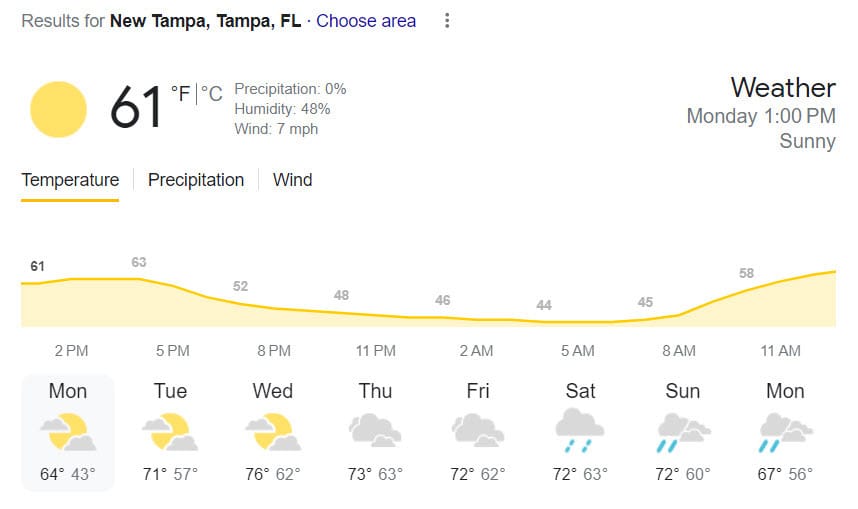
Task: Select the highlighted first Mon forecast card
Action: (x=68, y=432)
